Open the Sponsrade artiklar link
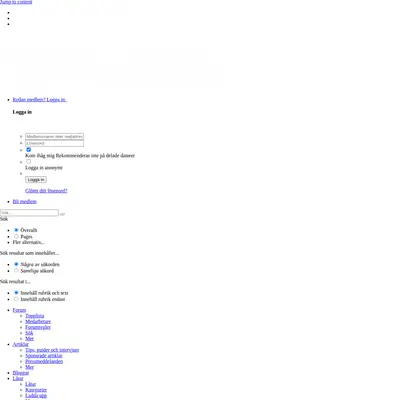The height and width of the screenshot is (400, 400). coord(44,356)
